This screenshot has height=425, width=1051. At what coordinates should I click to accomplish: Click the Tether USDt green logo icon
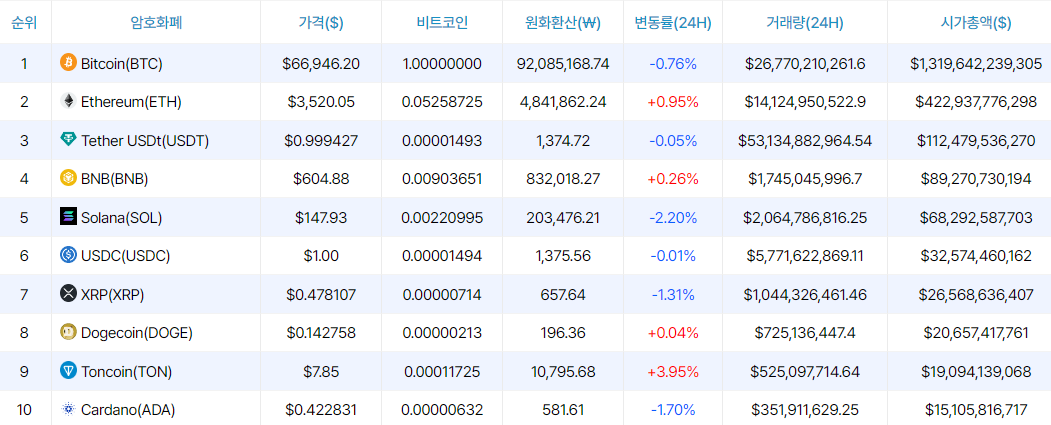pos(68,140)
